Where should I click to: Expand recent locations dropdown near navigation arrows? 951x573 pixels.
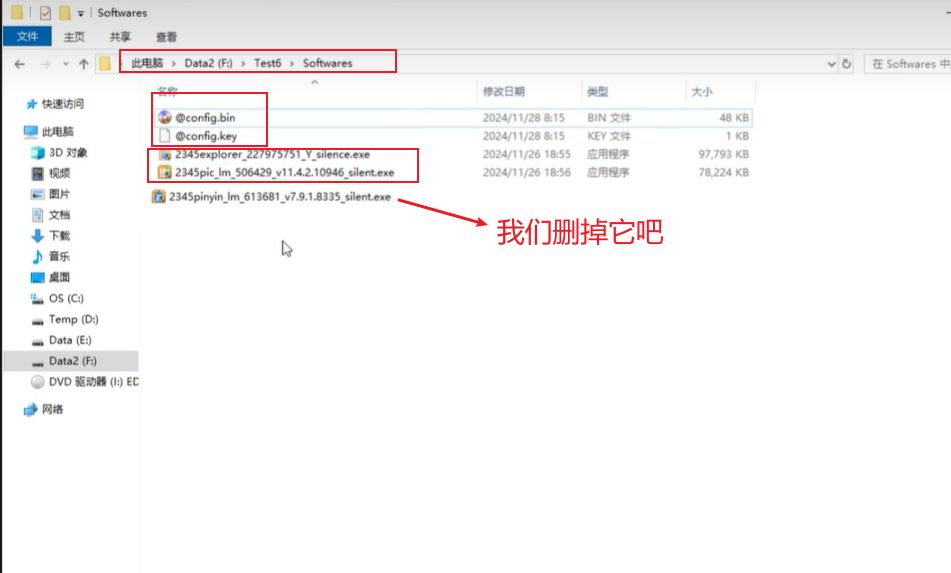(66, 63)
